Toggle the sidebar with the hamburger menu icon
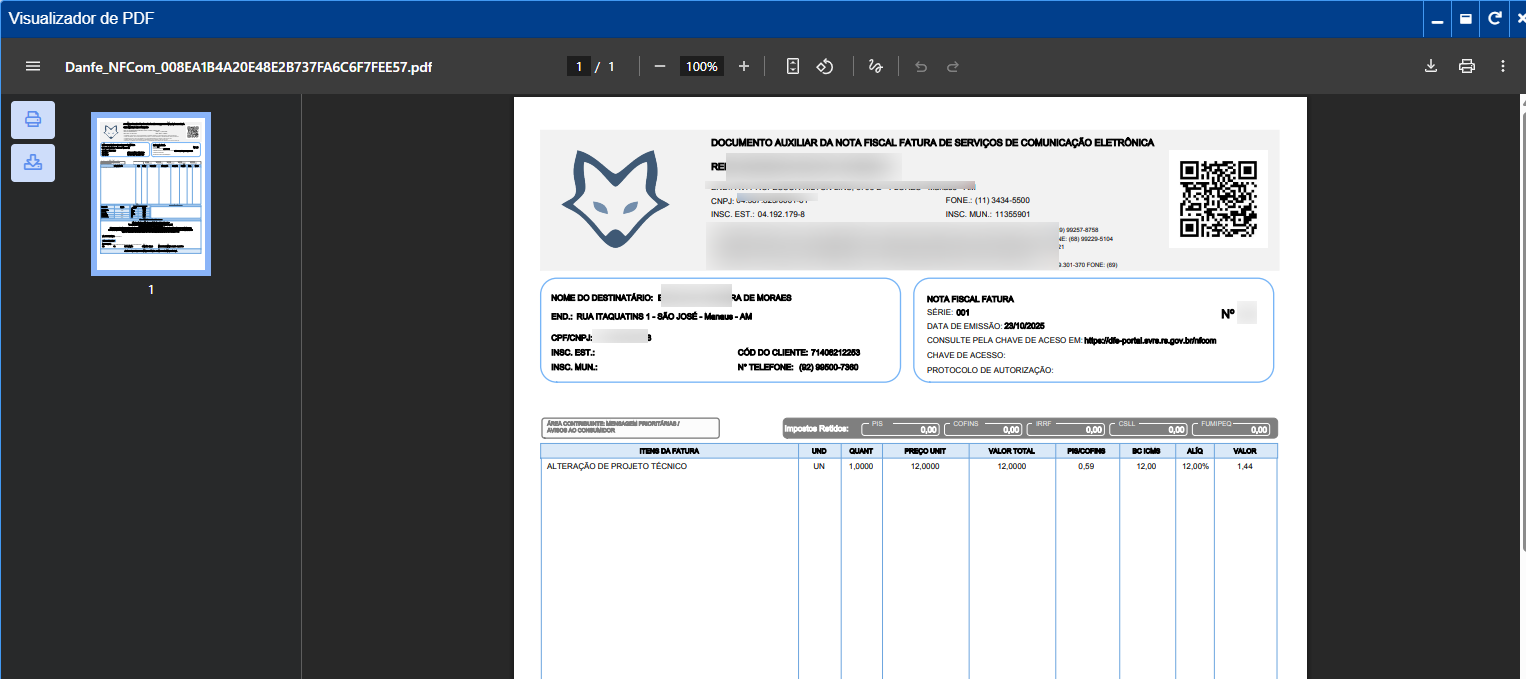The width and height of the screenshot is (1526, 679). (33, 66)
